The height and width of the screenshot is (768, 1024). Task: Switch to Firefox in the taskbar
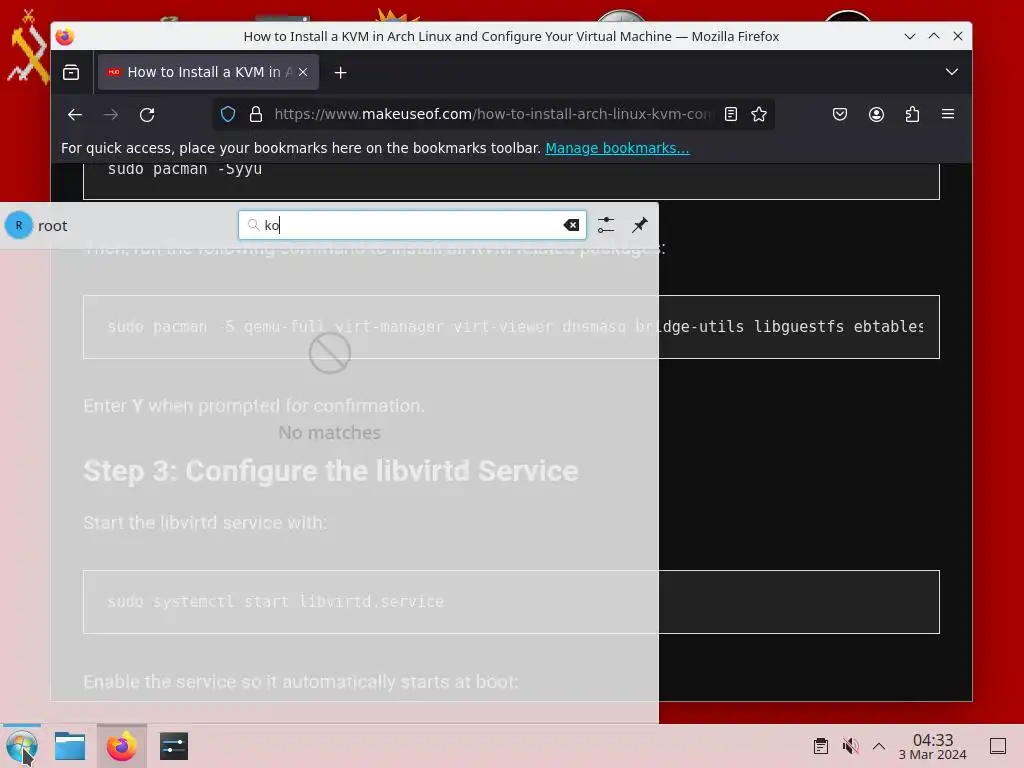(121, 746)
